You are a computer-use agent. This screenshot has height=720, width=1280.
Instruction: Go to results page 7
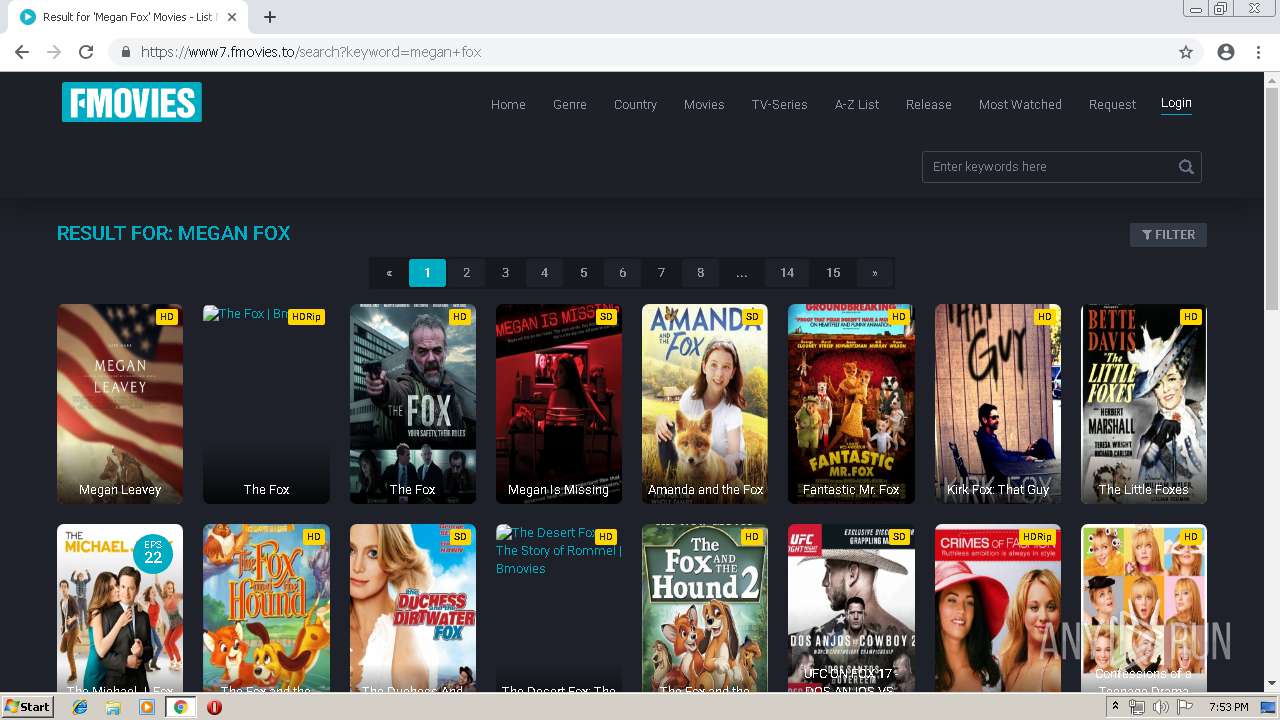[x=661, y=273]
